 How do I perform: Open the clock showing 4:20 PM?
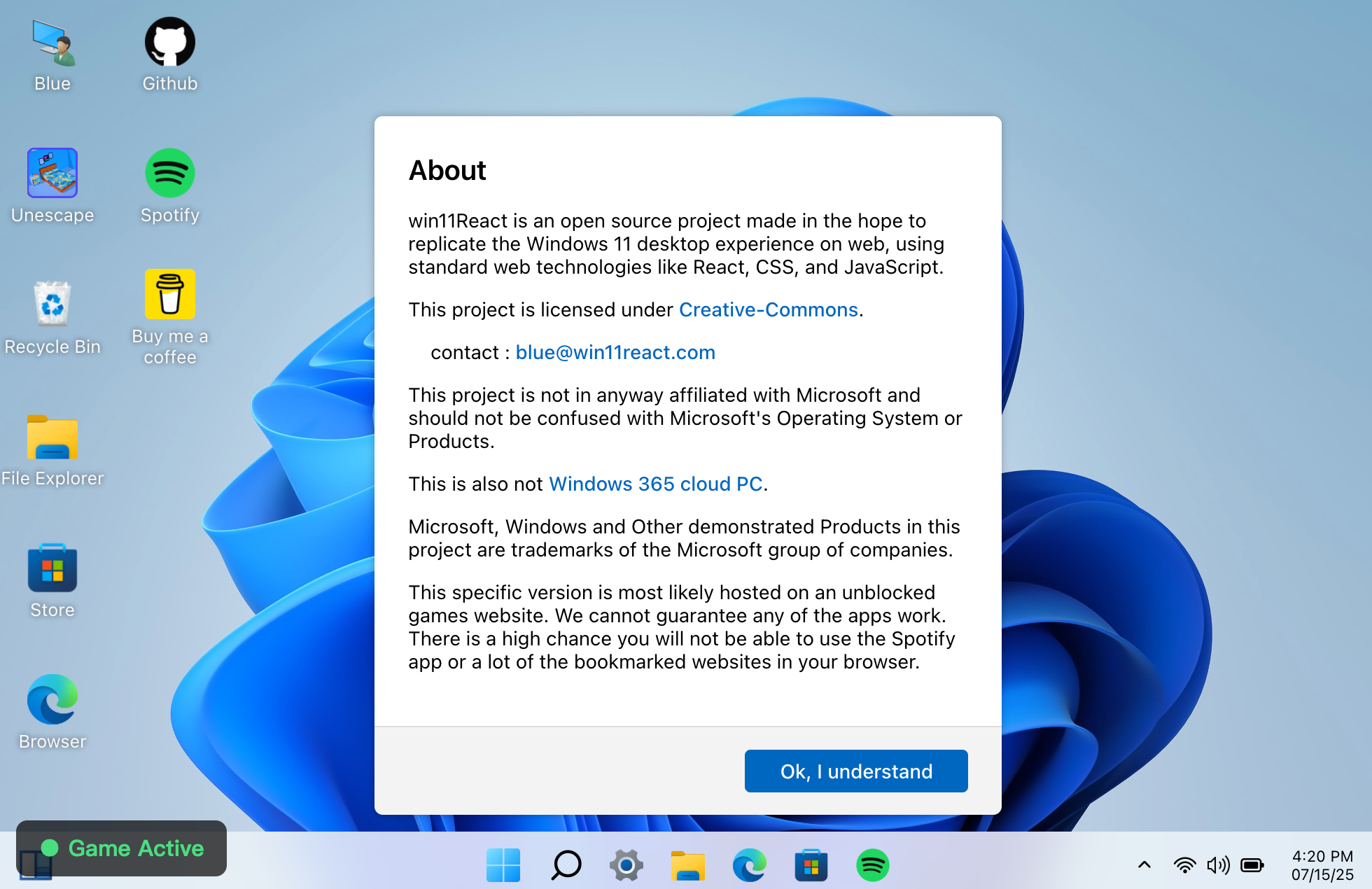pos(1322,866)
